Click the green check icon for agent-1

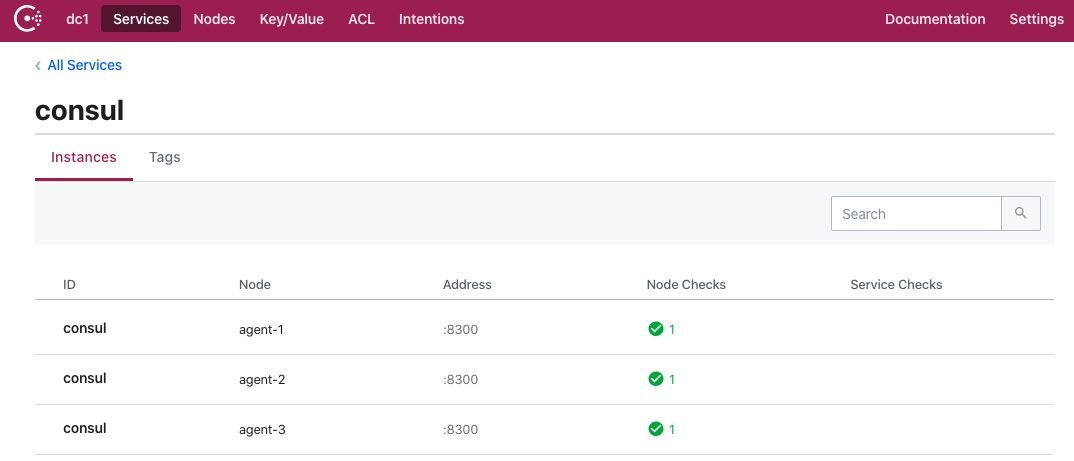coord(656,329)
